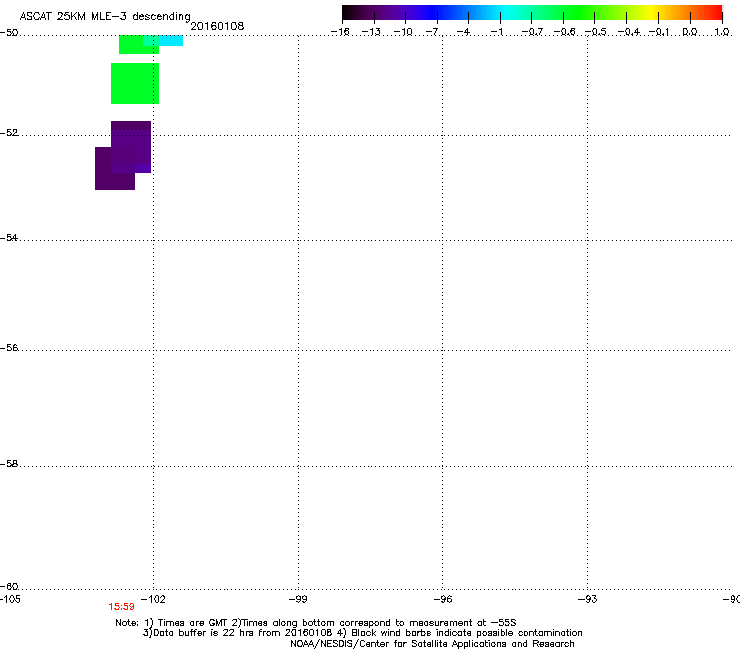Click the purple data patch crossing the -52 line
The image size is (740, 650).
(x=131, y=147)
